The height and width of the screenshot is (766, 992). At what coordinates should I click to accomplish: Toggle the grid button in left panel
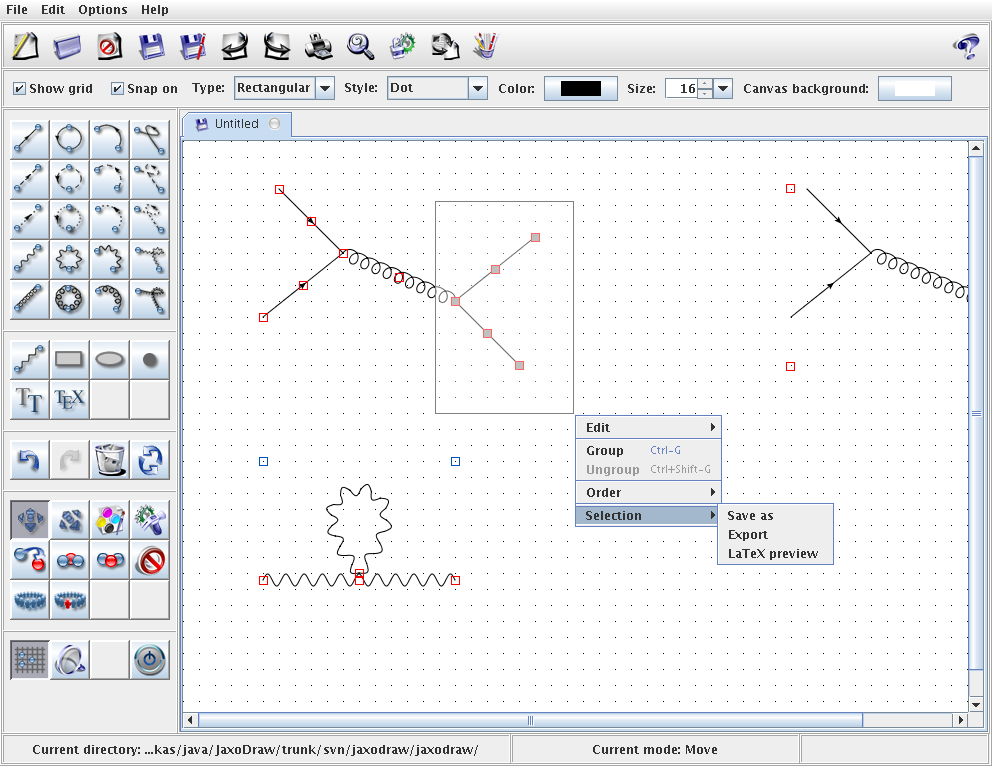[30, 660]
